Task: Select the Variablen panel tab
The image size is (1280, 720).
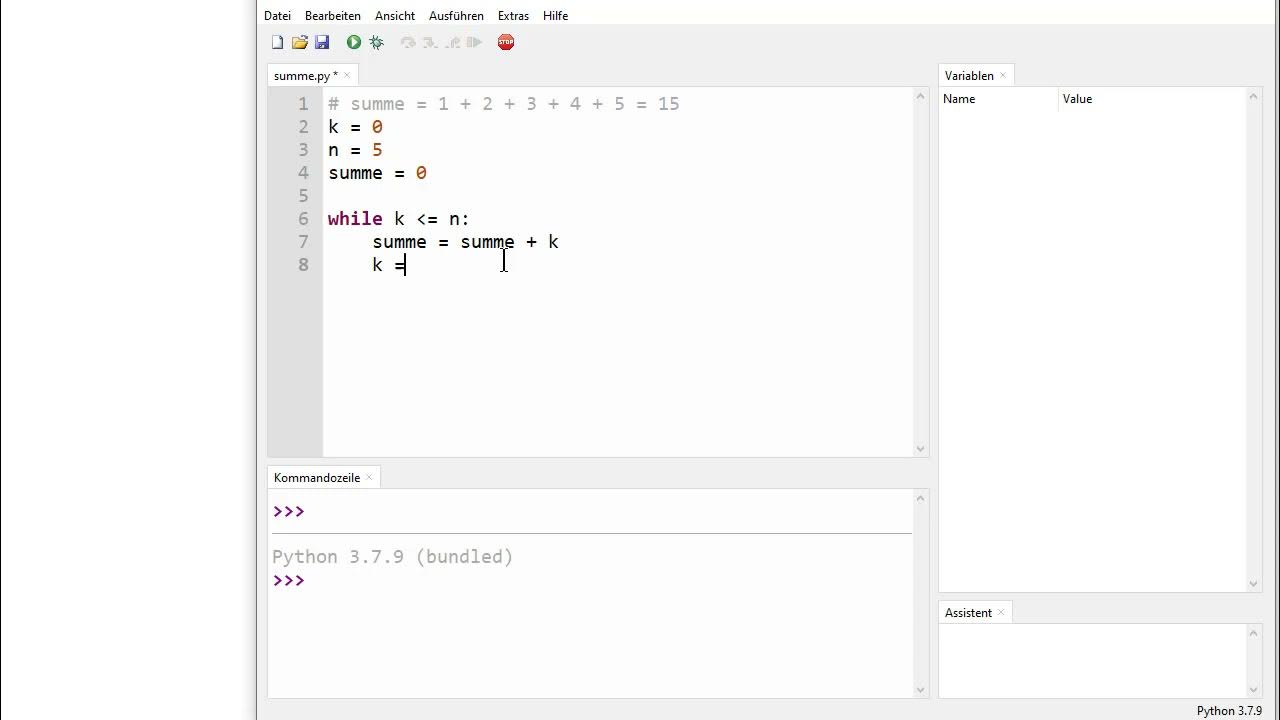Action: (969, 76)
